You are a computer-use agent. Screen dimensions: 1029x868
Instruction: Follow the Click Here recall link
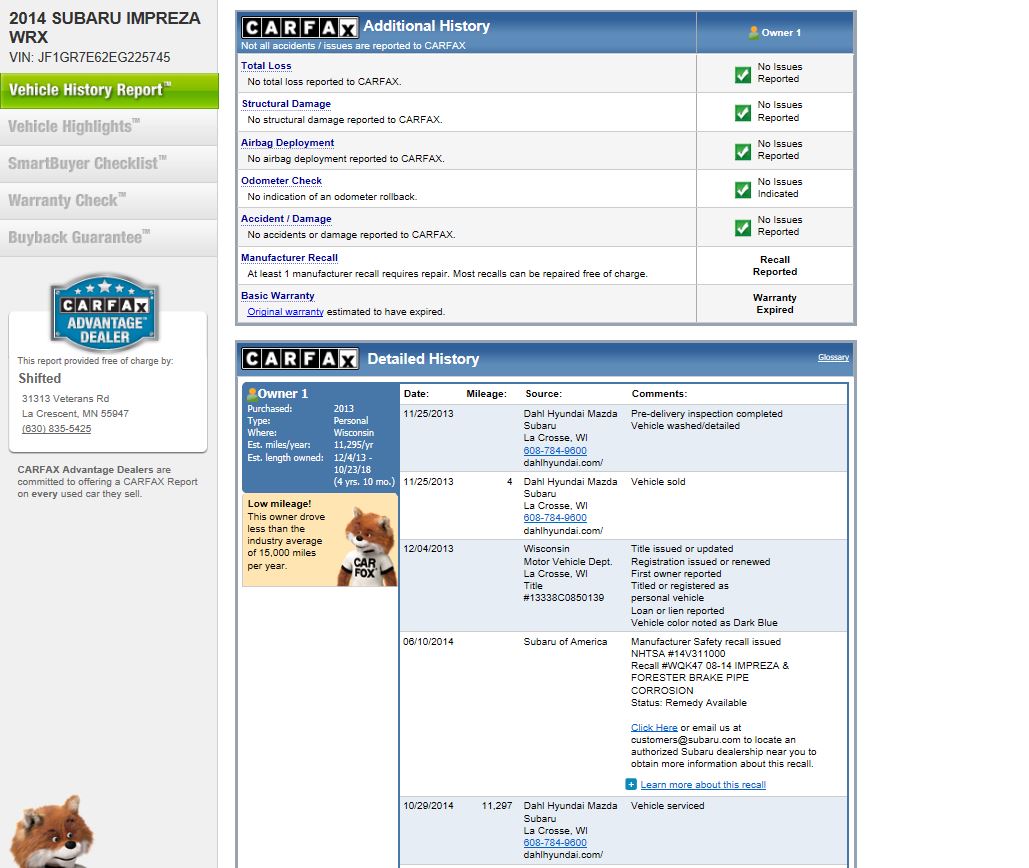654,728
